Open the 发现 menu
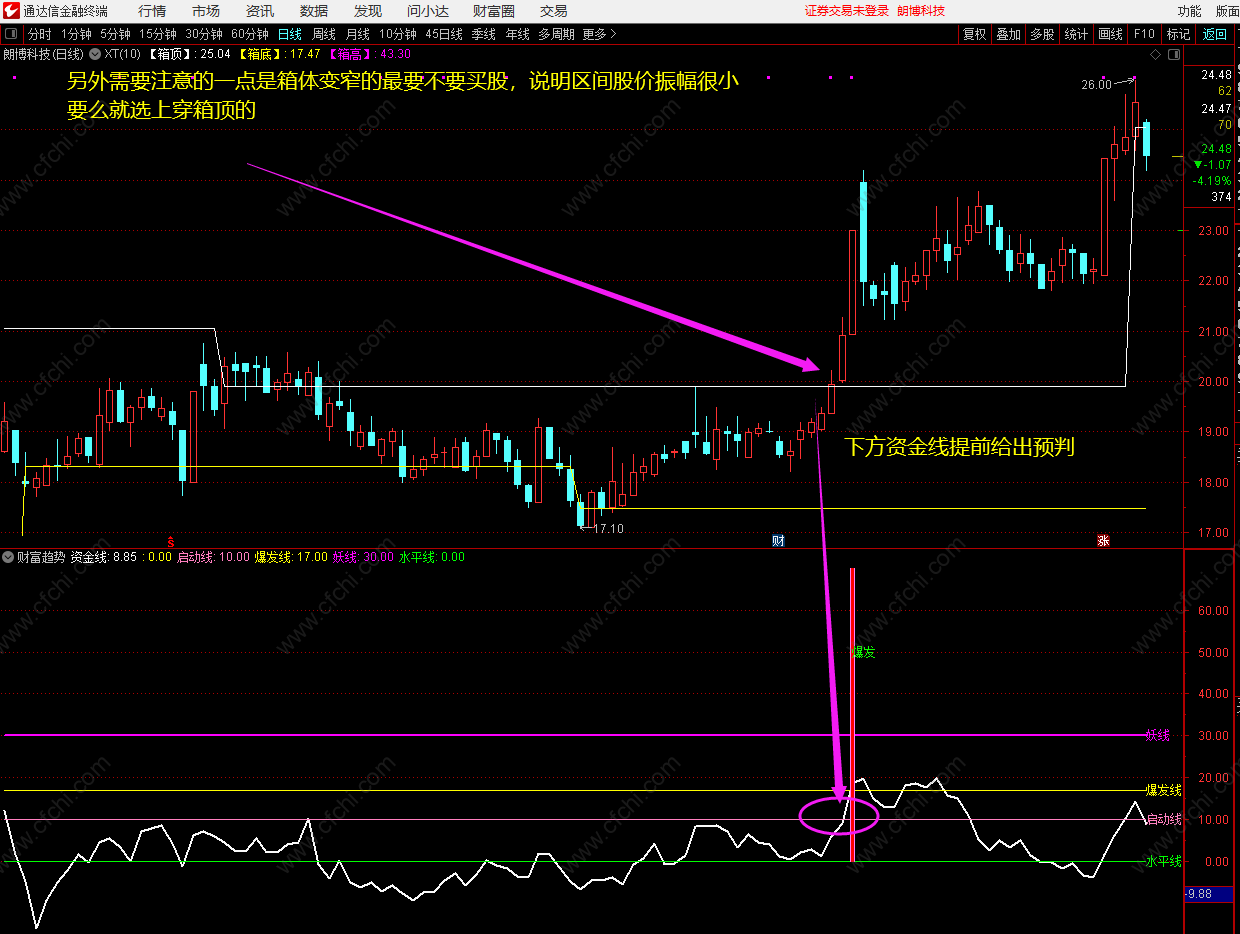This screenshot has height=934, width=1240. point(368,11)
